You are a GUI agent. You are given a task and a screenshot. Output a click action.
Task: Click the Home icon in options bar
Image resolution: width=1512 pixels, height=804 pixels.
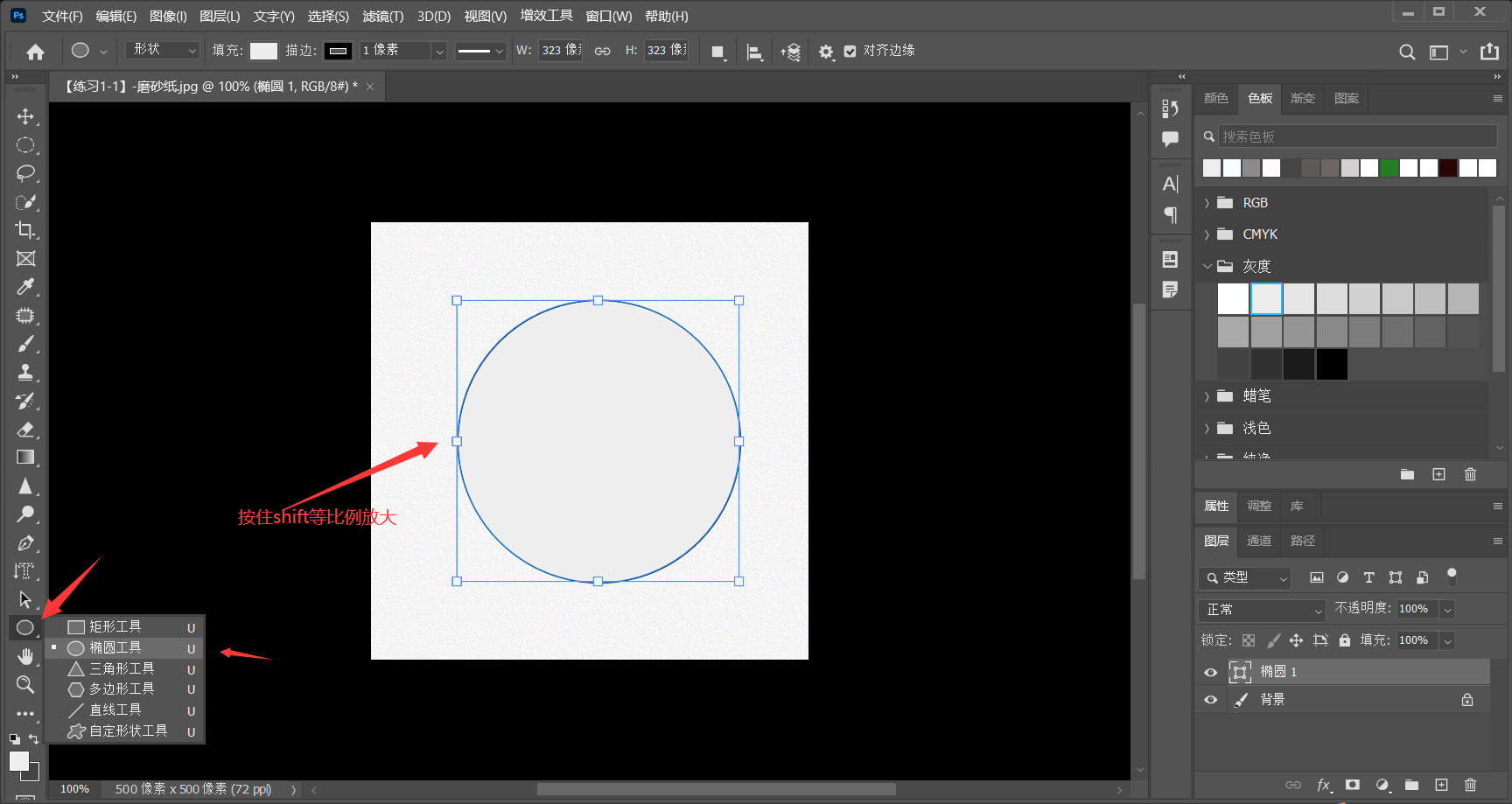35,52
